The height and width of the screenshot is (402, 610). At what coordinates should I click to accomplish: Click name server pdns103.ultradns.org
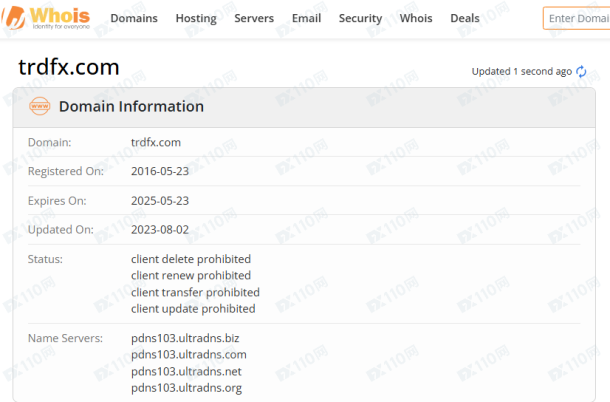pyautogui.click(x=186, y=387)
